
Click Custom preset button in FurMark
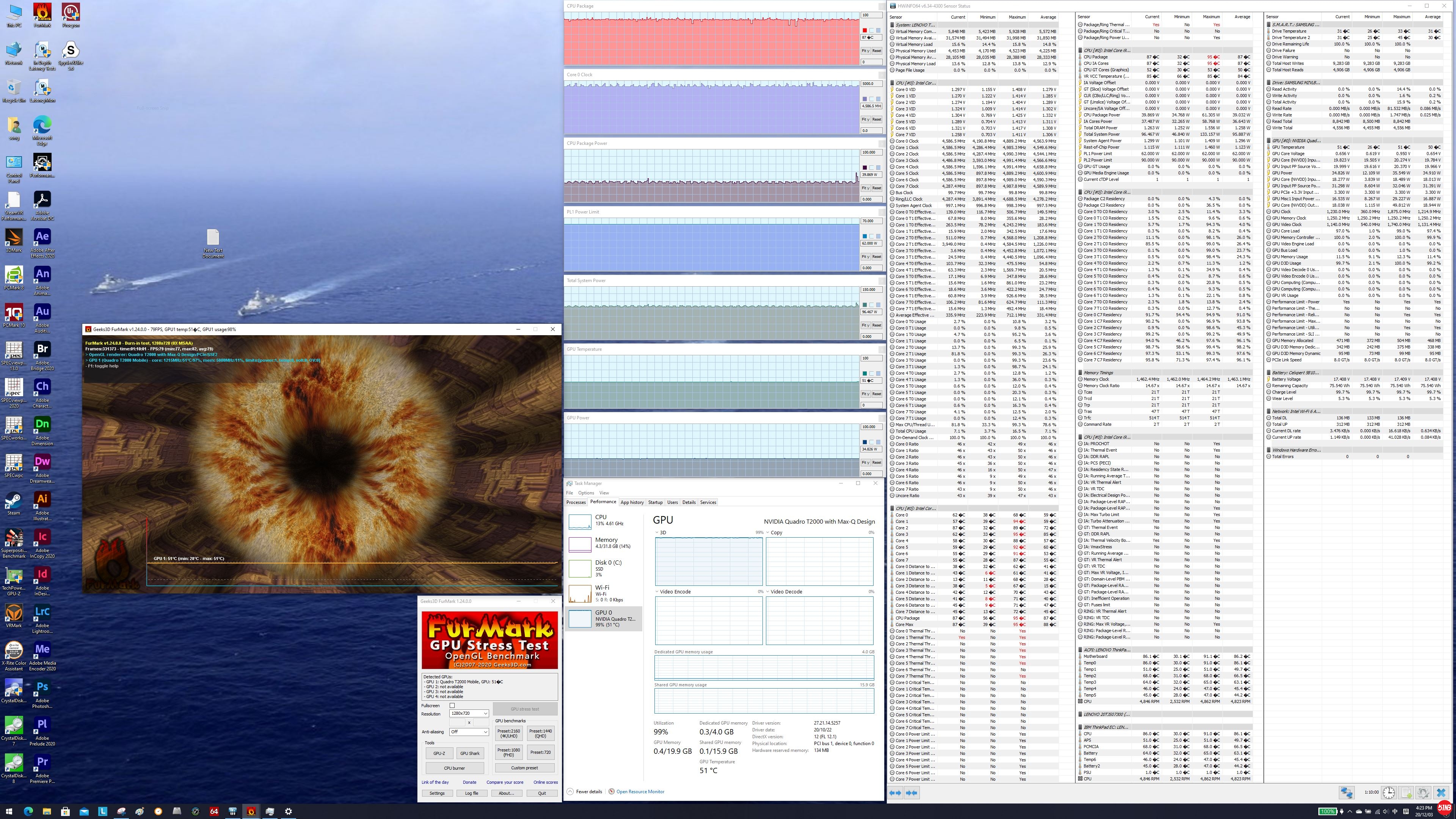point(524,767)
